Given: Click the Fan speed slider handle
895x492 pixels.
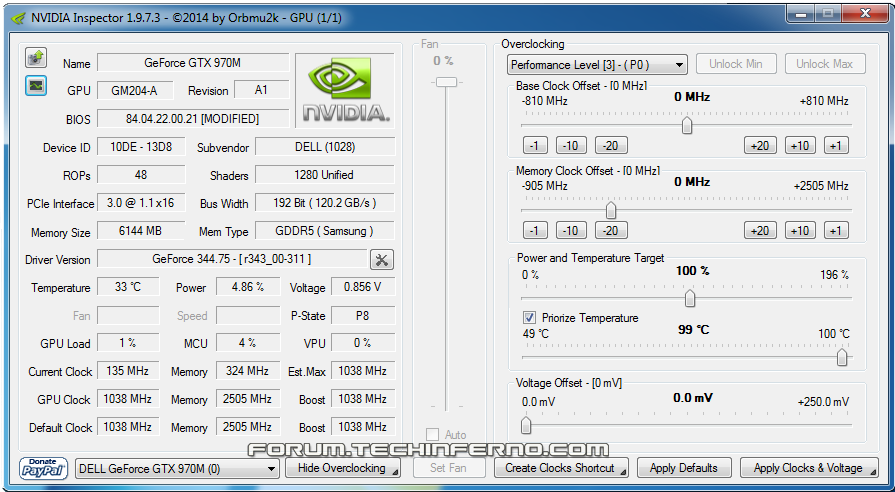Looking at the screenshot, I should pos(446,83).
